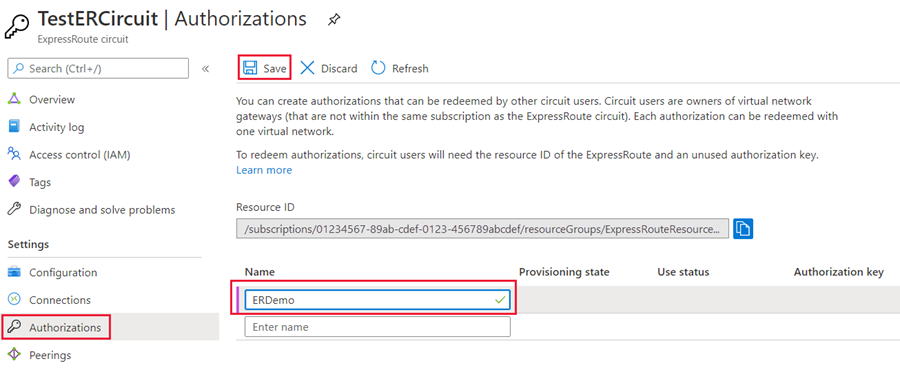Click the Discard X icon
This screenshot has width=900, height=370.
(308, 68)
